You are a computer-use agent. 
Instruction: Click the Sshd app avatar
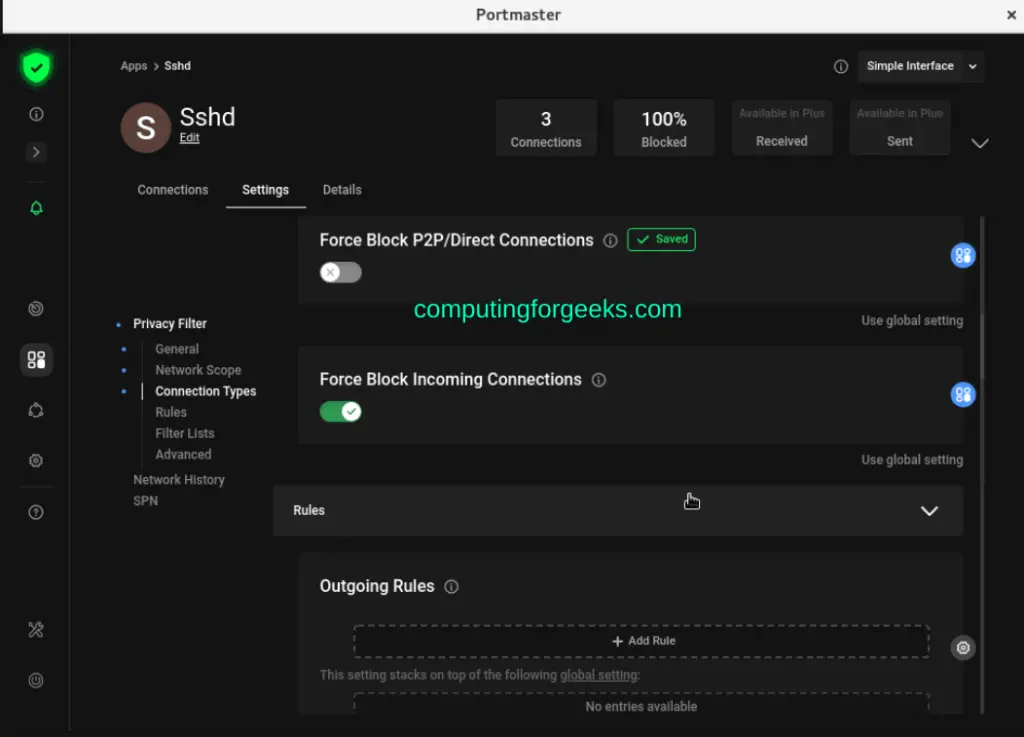(146, 128)
